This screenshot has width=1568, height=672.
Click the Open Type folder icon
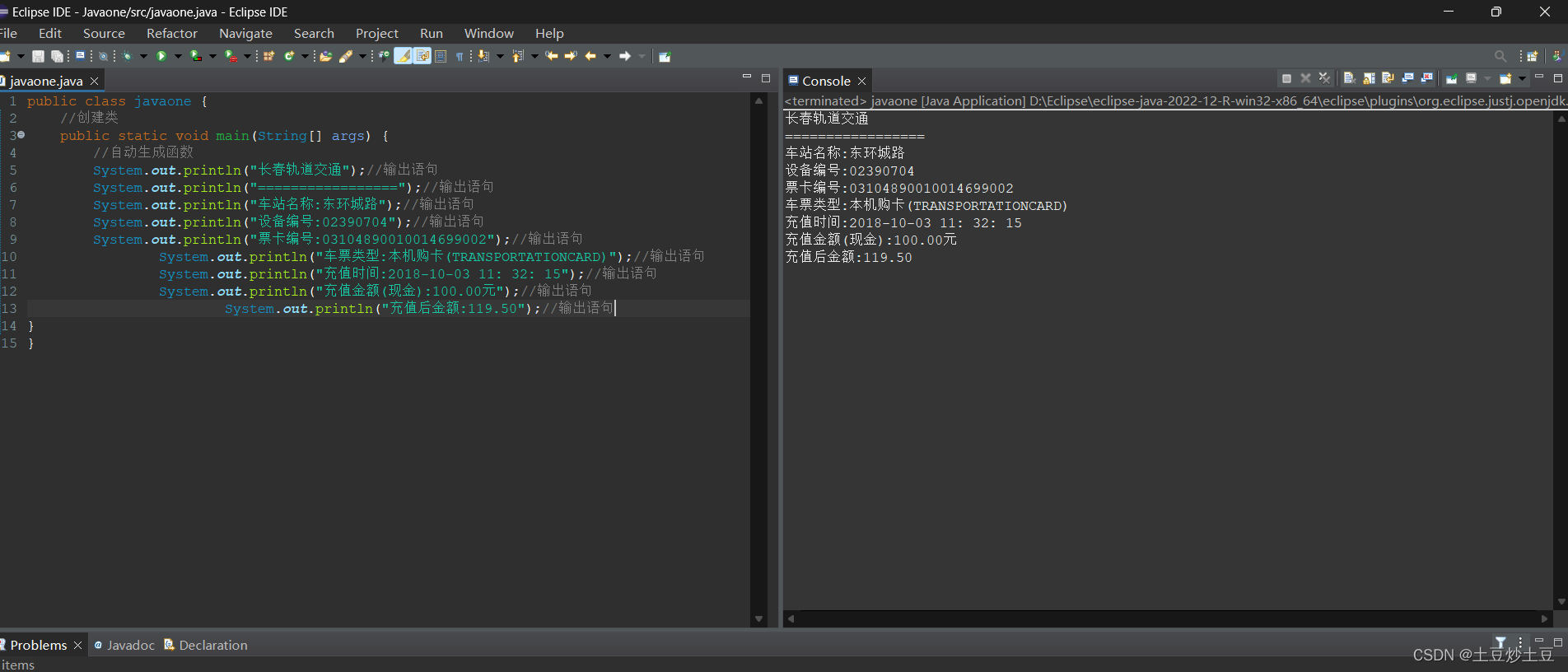tap(325, 56)
